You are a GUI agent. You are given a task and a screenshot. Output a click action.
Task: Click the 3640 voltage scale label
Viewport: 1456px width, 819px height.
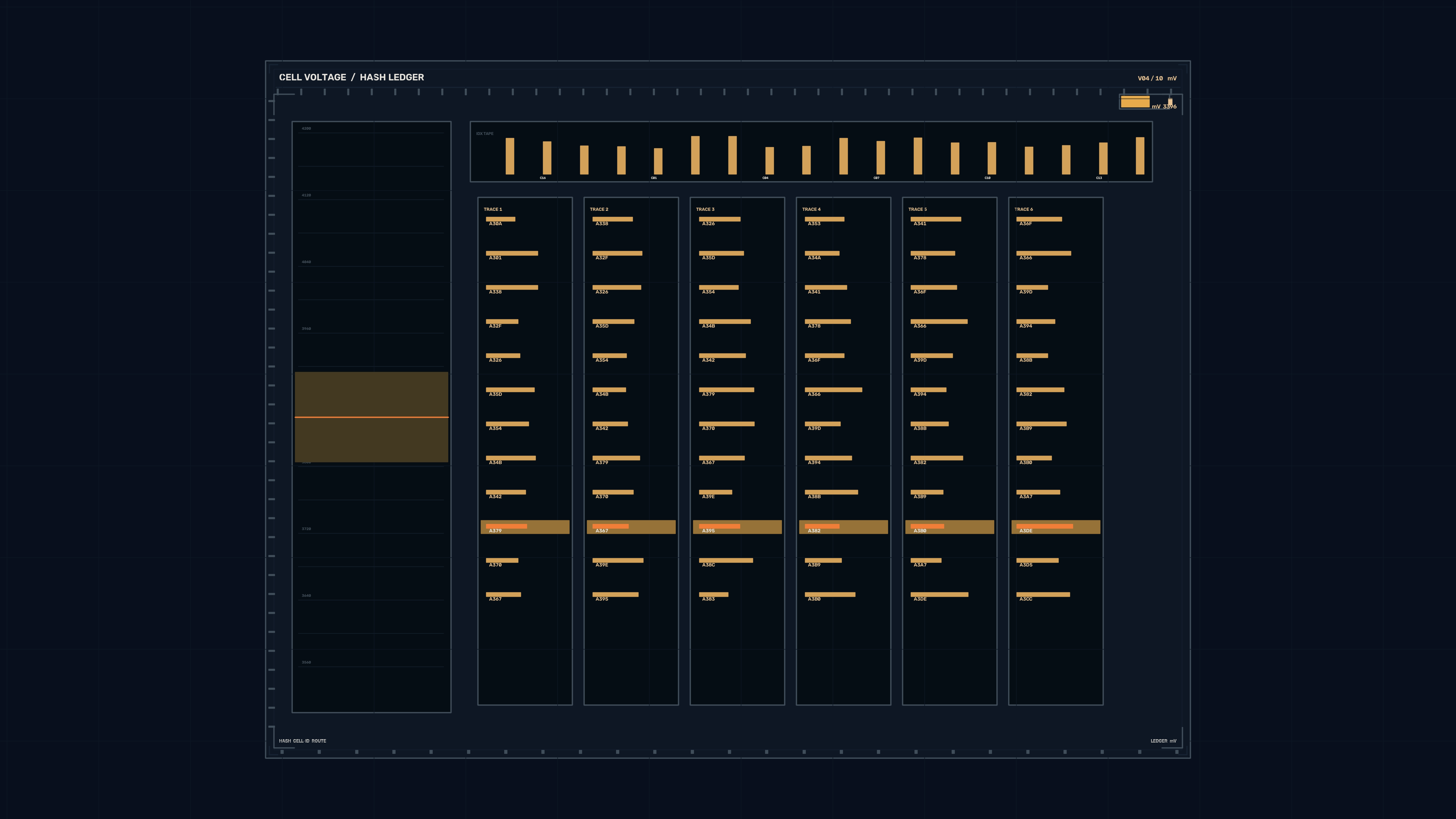[x=306, y=595]
